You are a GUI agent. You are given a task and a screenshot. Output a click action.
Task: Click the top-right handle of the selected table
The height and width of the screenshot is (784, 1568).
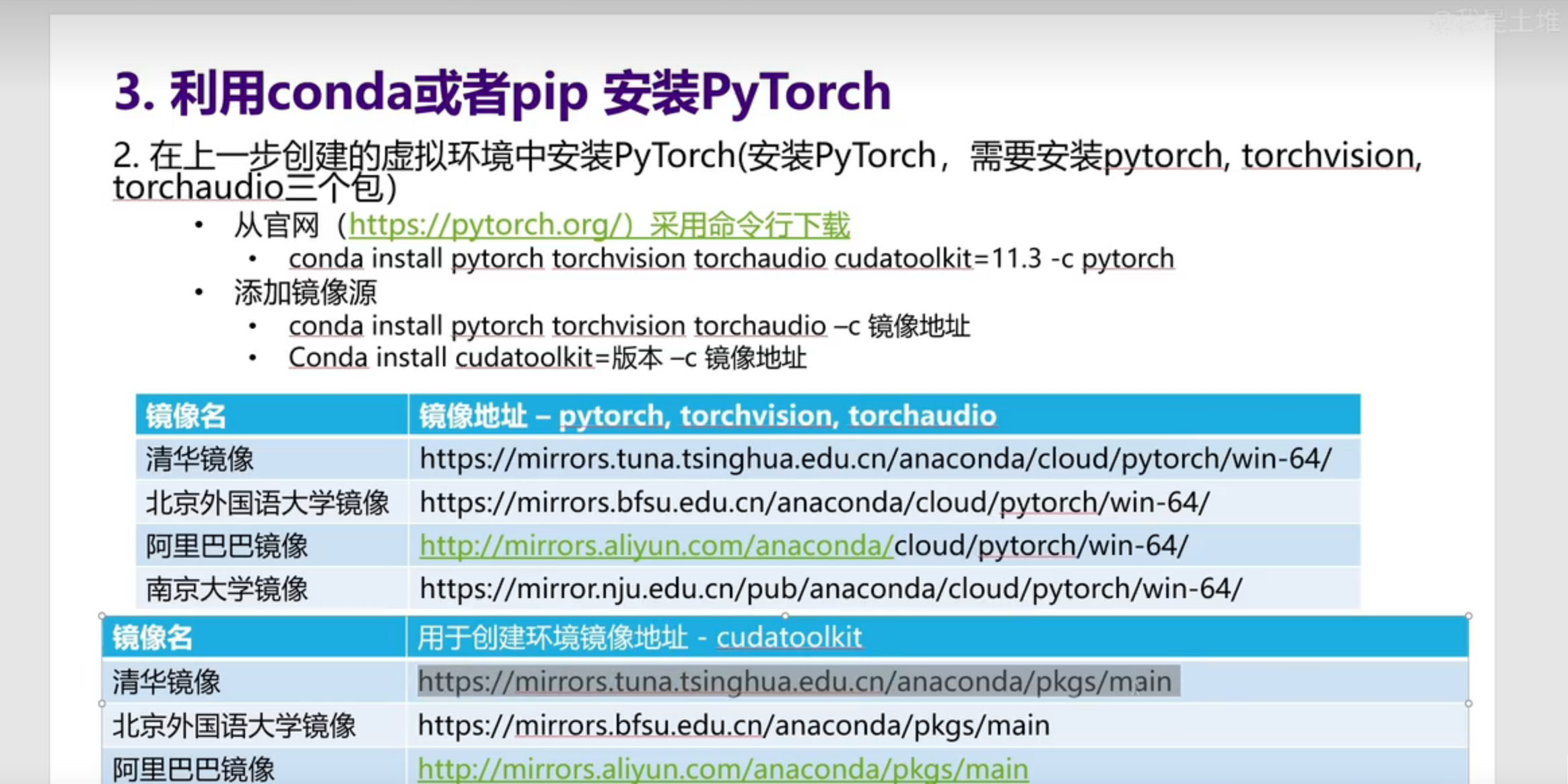[1468, 616]
